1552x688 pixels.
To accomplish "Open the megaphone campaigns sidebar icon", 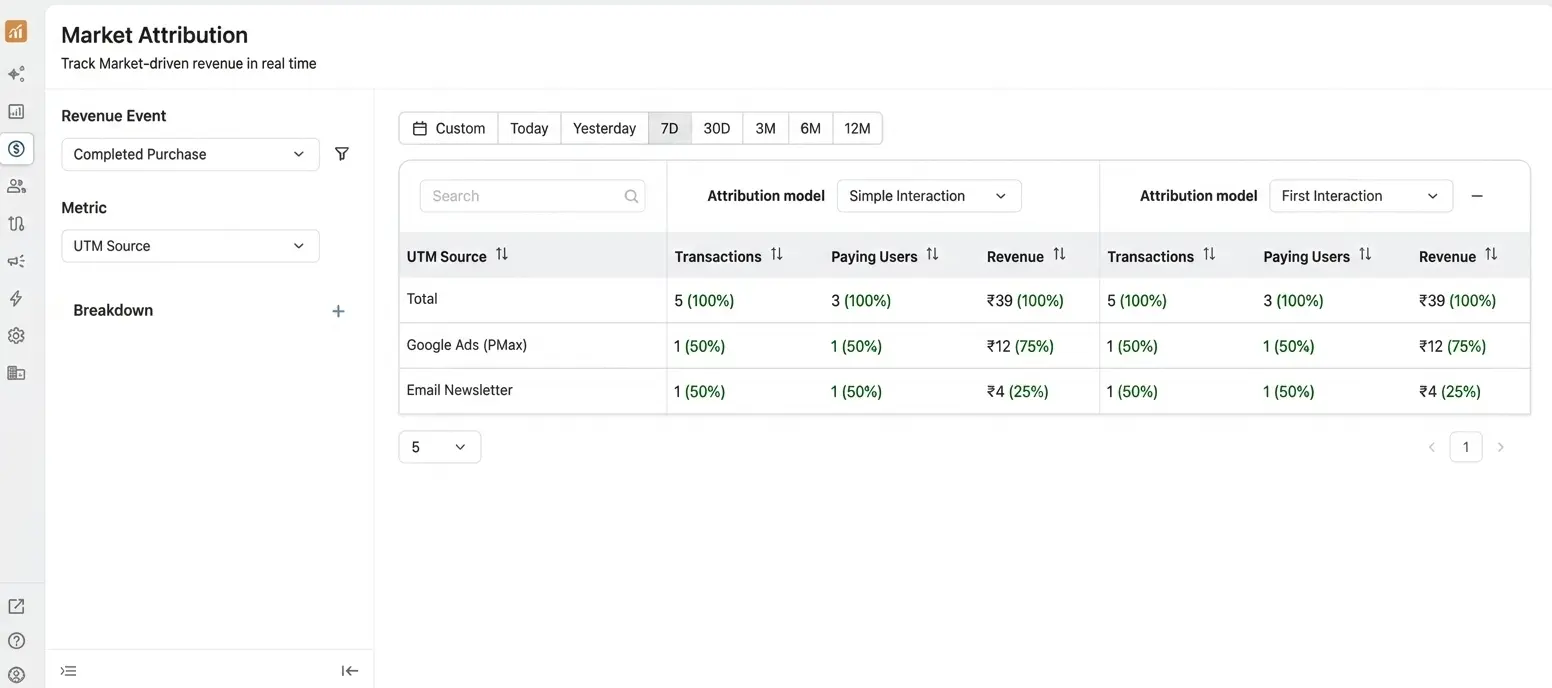I will 16,261.
